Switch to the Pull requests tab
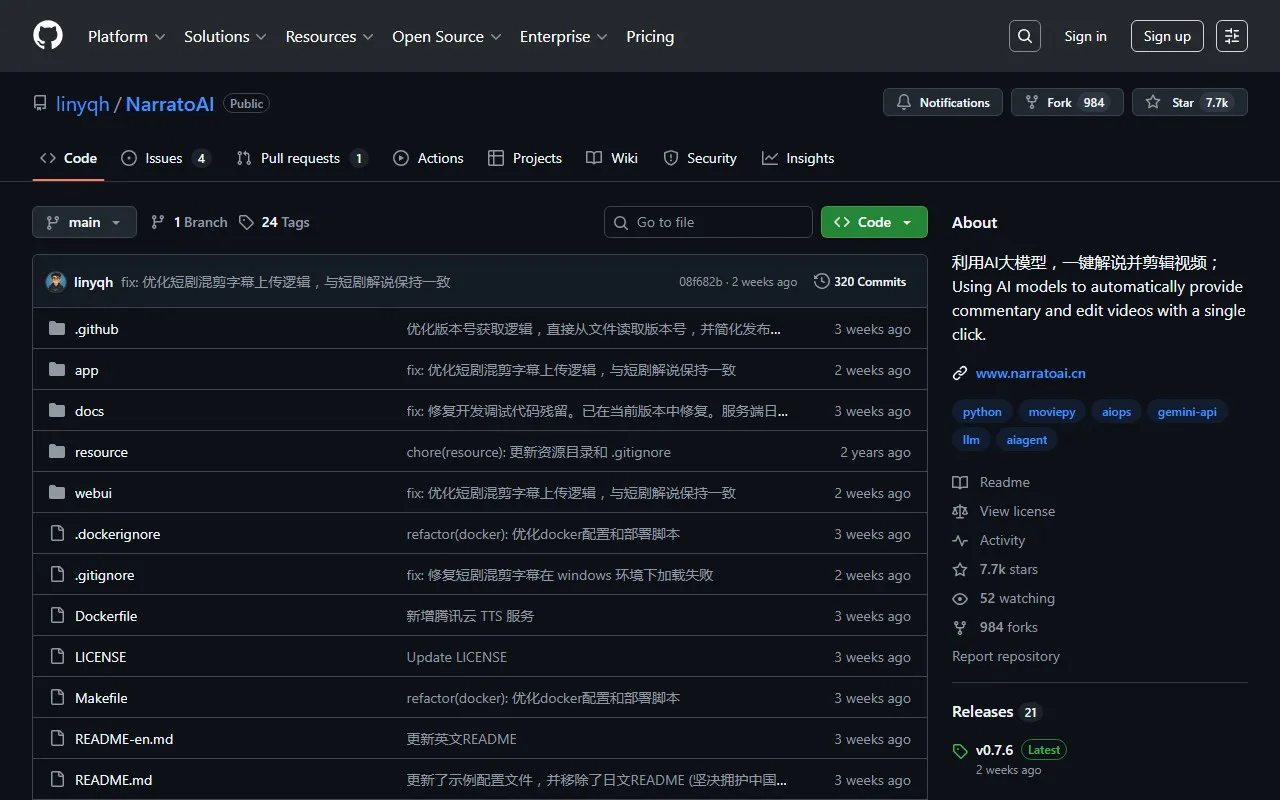Viewport: 1280px width, 800px height. (x=301, y=158)
